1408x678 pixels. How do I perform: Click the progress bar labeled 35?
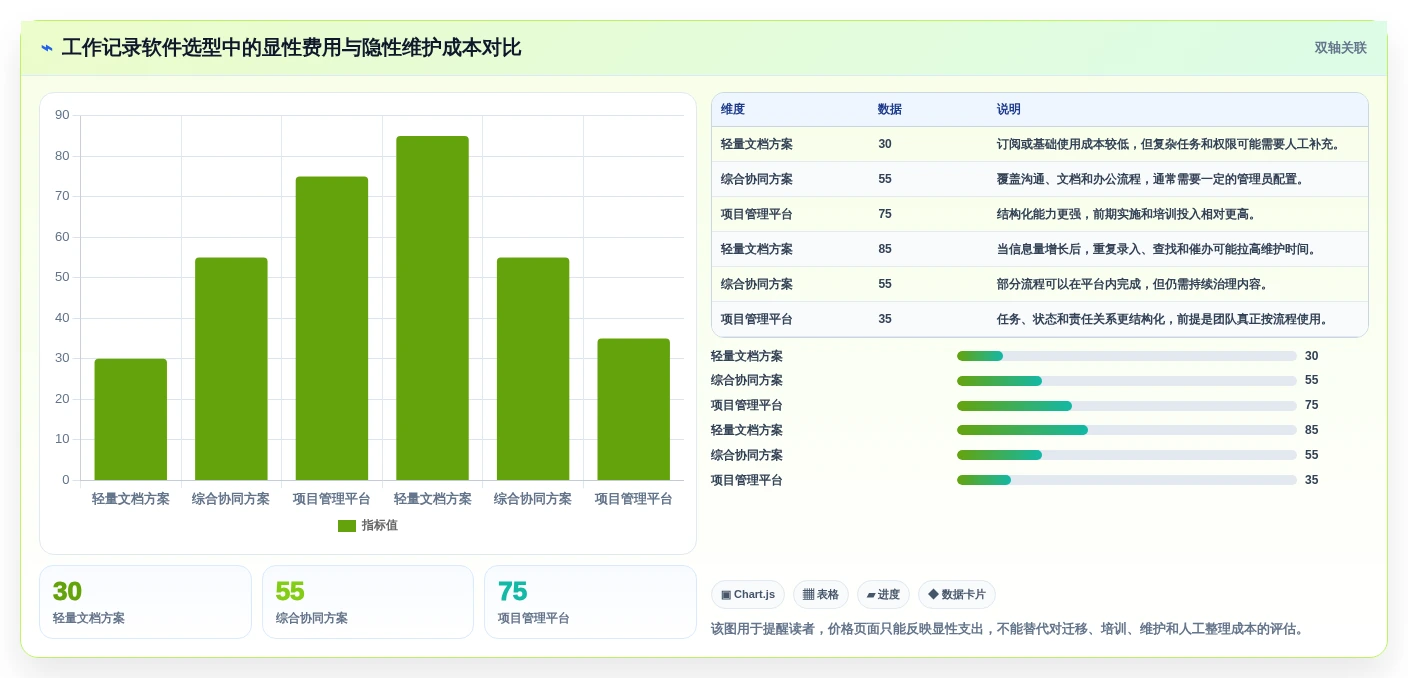pyautogui.click(x=1127, y=480)
